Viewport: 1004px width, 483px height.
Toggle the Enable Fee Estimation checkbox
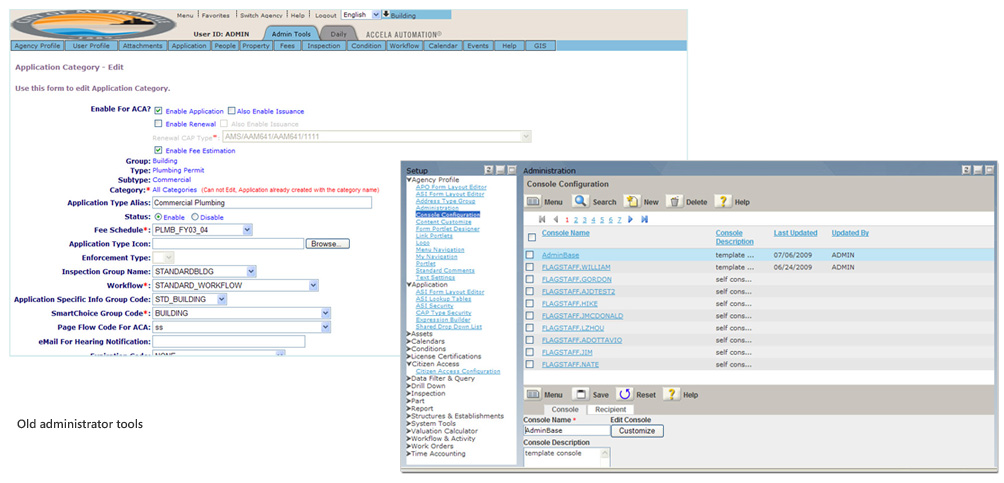pyautogui.click(x=158, y=151)
